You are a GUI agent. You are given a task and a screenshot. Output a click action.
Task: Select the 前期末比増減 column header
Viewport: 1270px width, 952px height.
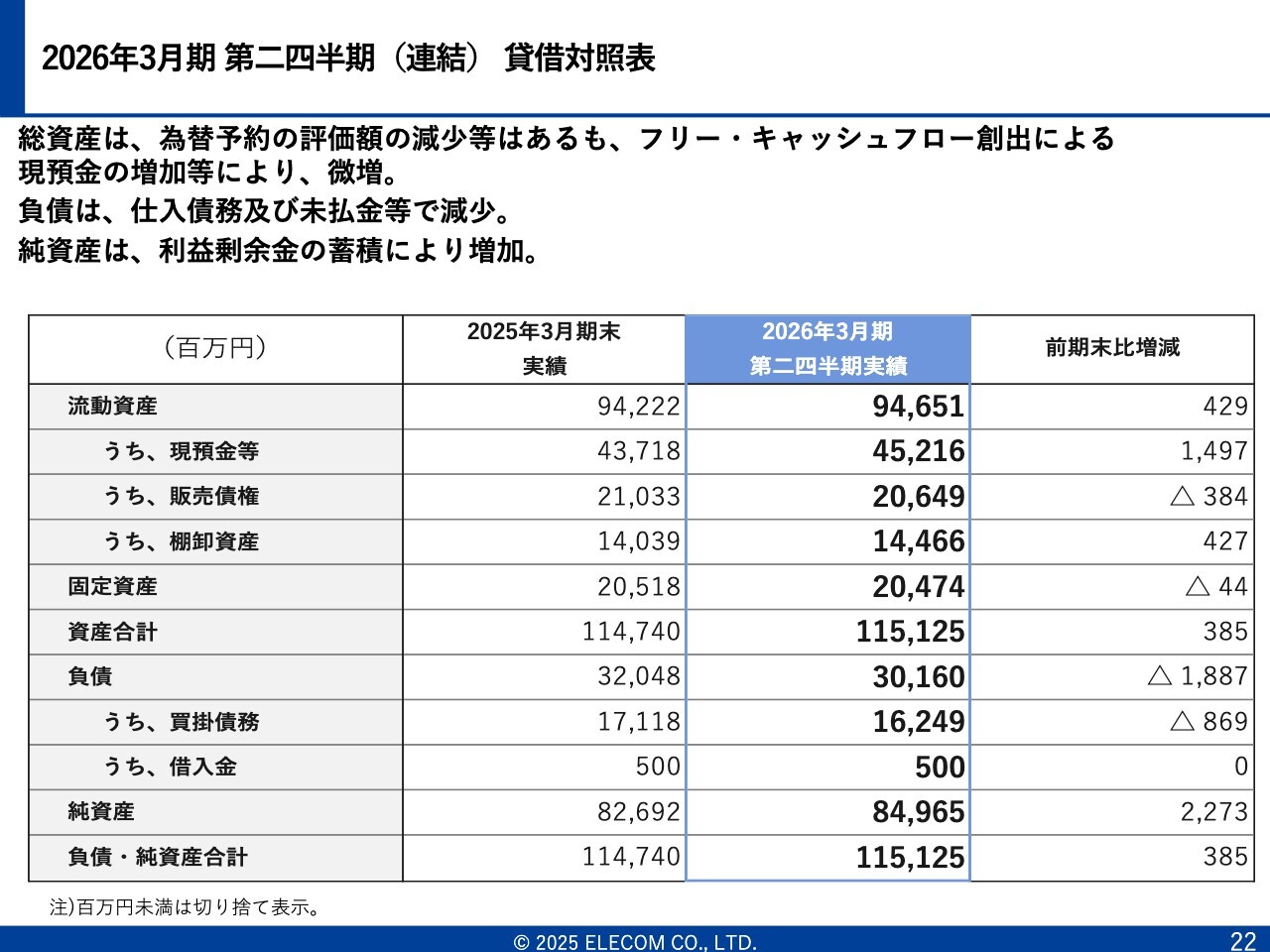(1112, 348)
